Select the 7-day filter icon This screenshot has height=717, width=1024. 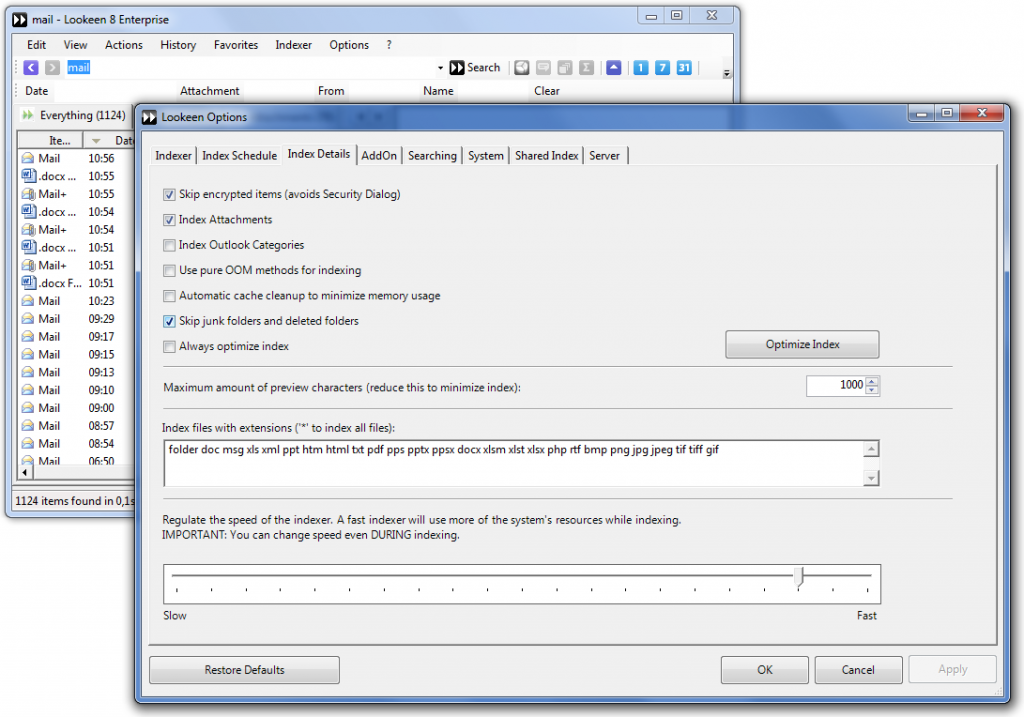[x=663, y=68]
